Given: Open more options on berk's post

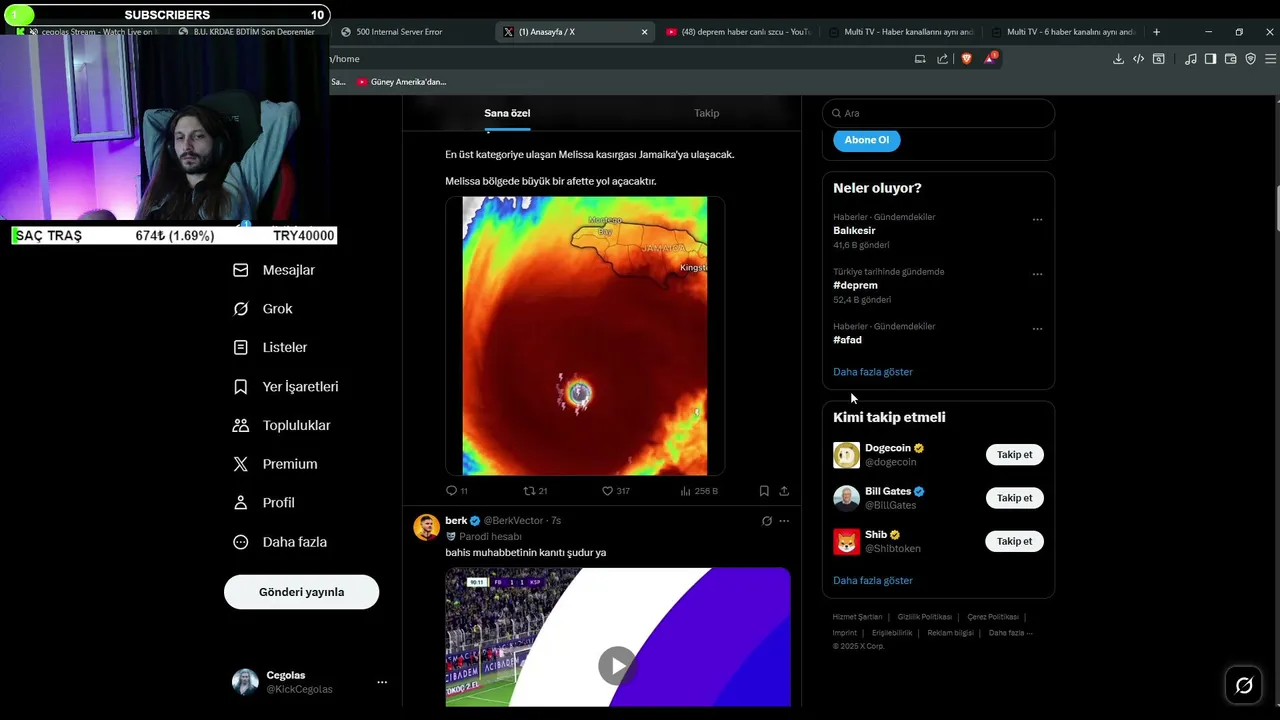Looking at the screenshot, I should tap(784, 521).
